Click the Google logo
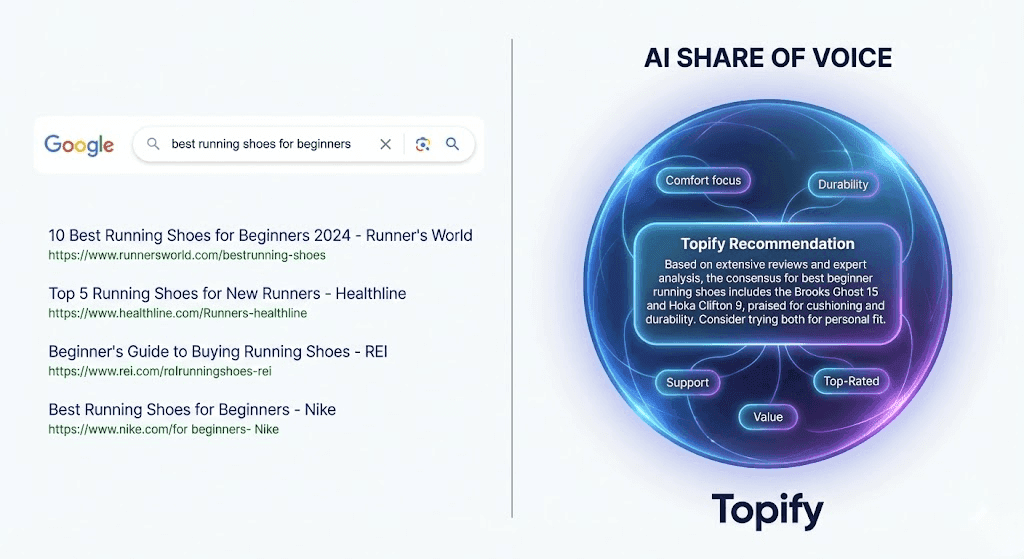This screenshot has height=559, width=1024. tap(79, 145)
